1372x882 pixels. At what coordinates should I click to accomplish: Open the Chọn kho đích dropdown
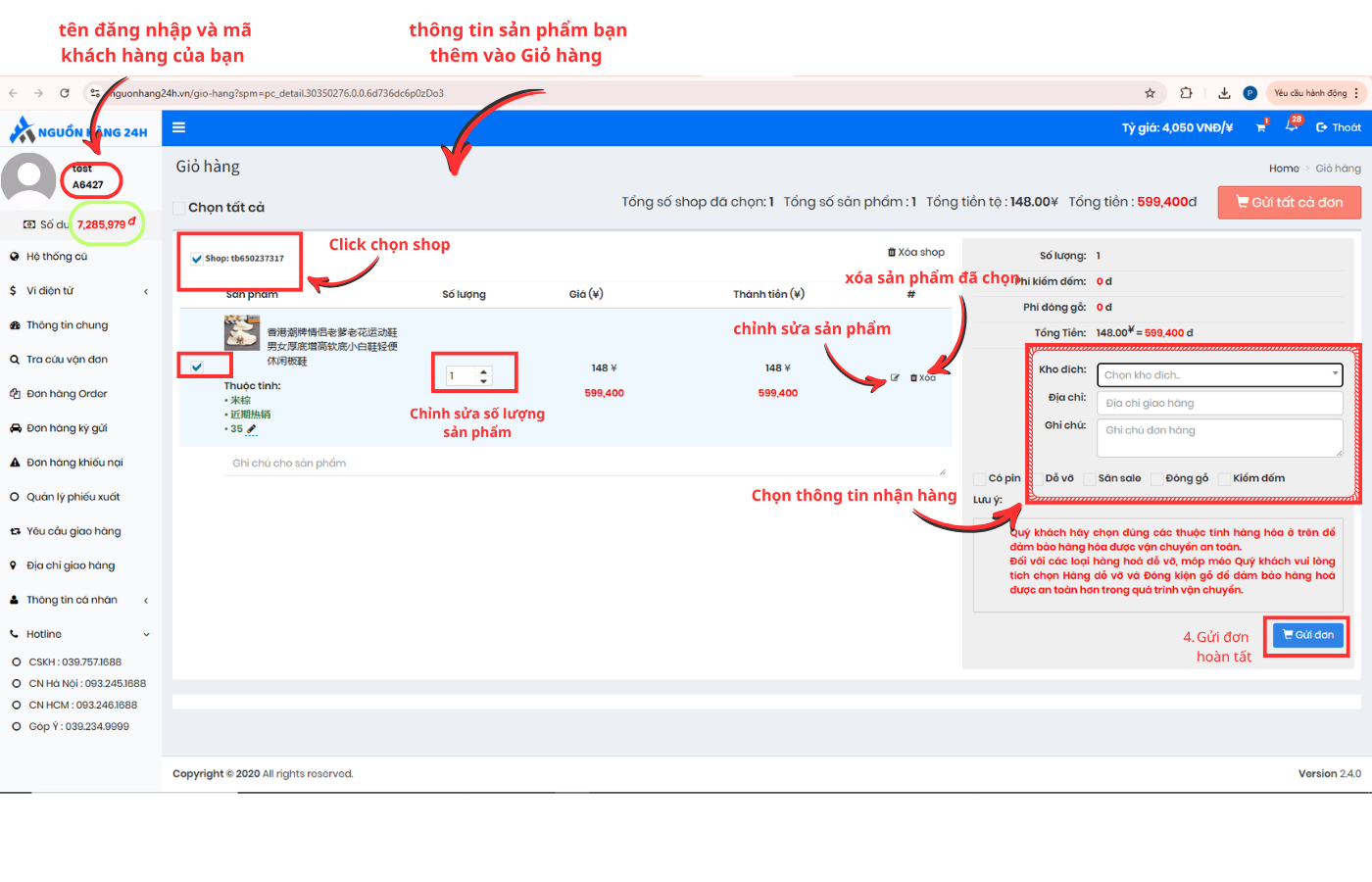(x=1219, y=375)
